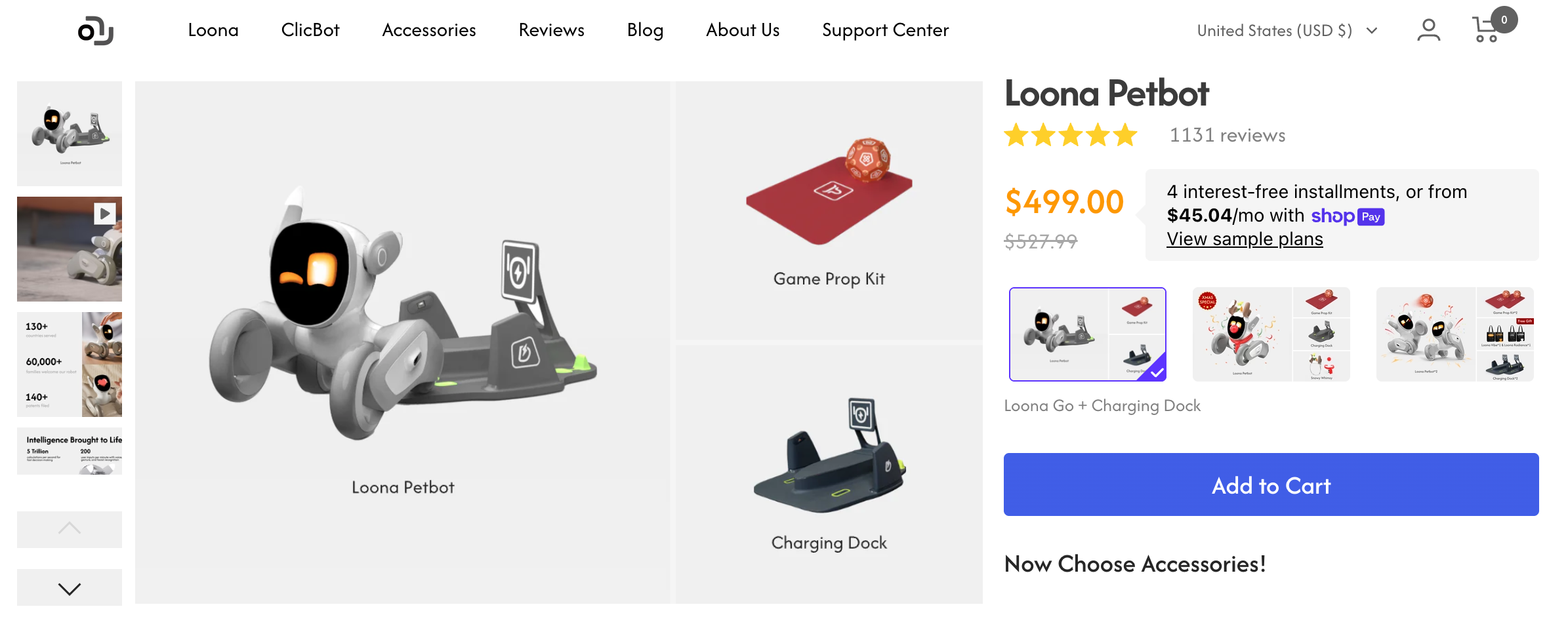This screenshot has width=1568, height=632.
Task: Open the View sample plans link
Action: (1245, 239)
